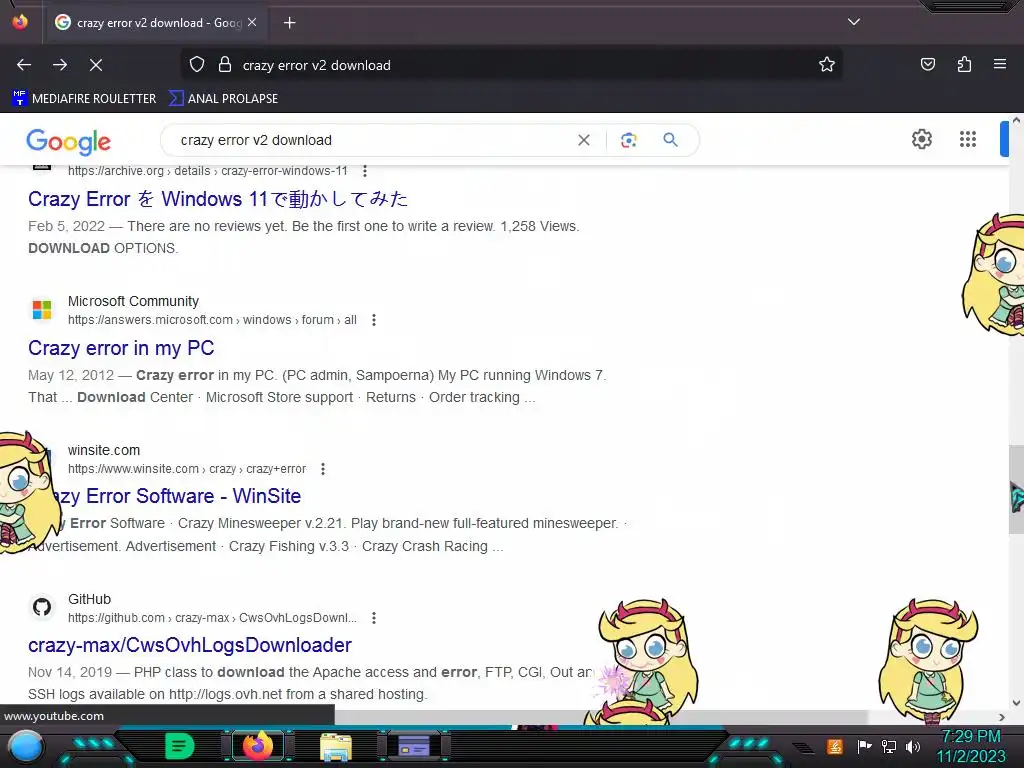Open ANAL PROLAPSE bookmark

(223, 99)
